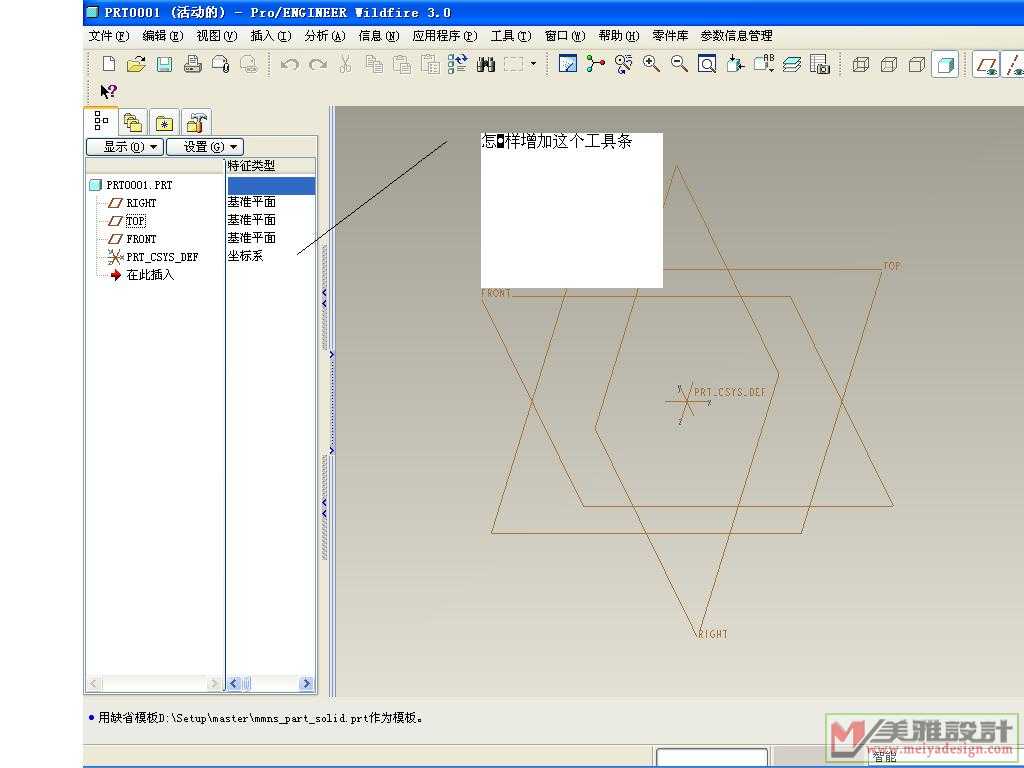
Task: Select the dashed box selection tool
Action: (514, 64)
